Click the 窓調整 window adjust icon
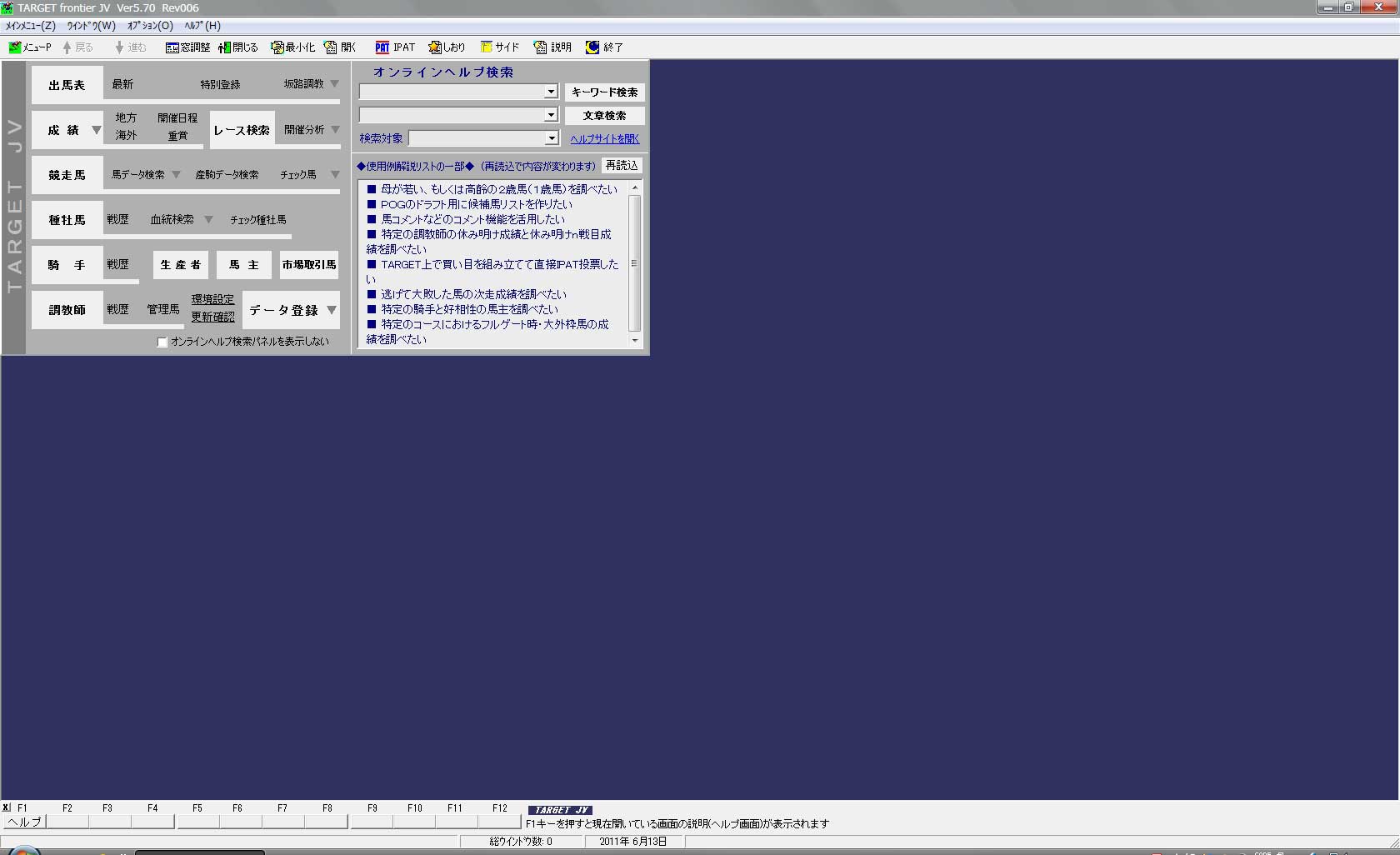 pyautogui.click(x=172, y=47)
